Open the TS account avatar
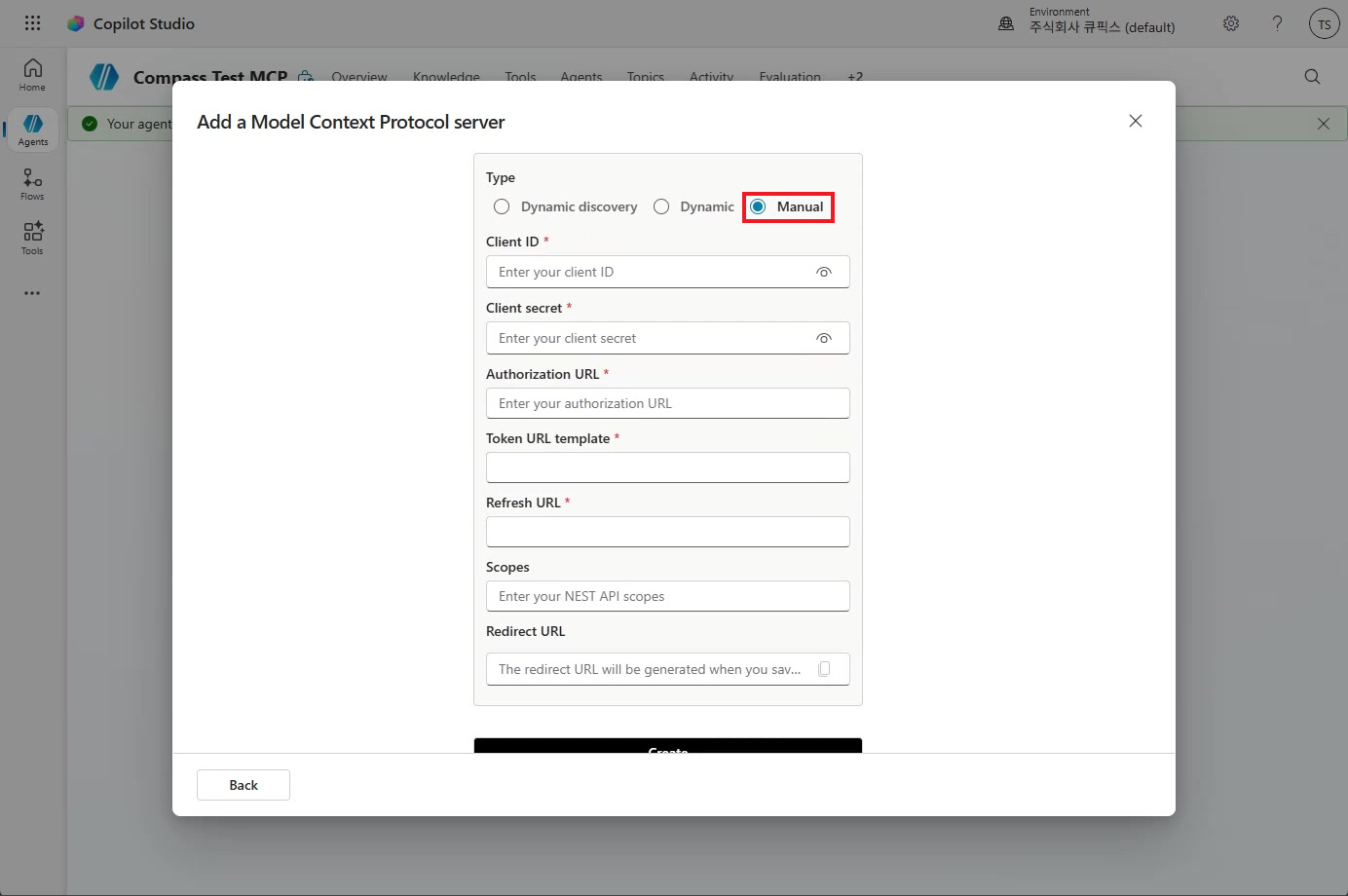 tap(1324, 24)
